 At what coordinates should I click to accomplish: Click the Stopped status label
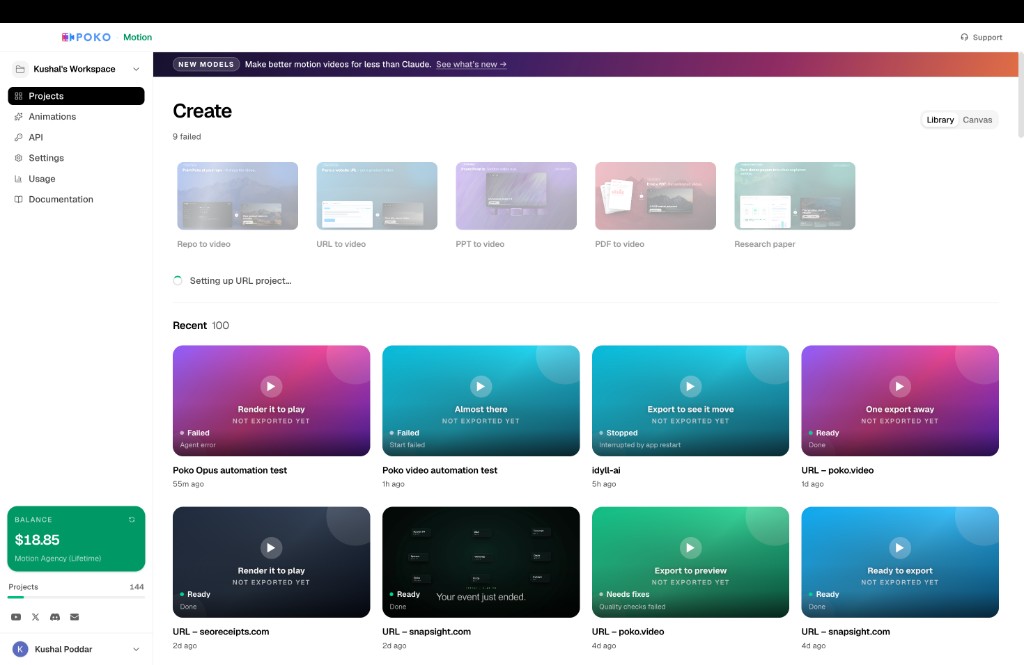[x=622, y=433]
